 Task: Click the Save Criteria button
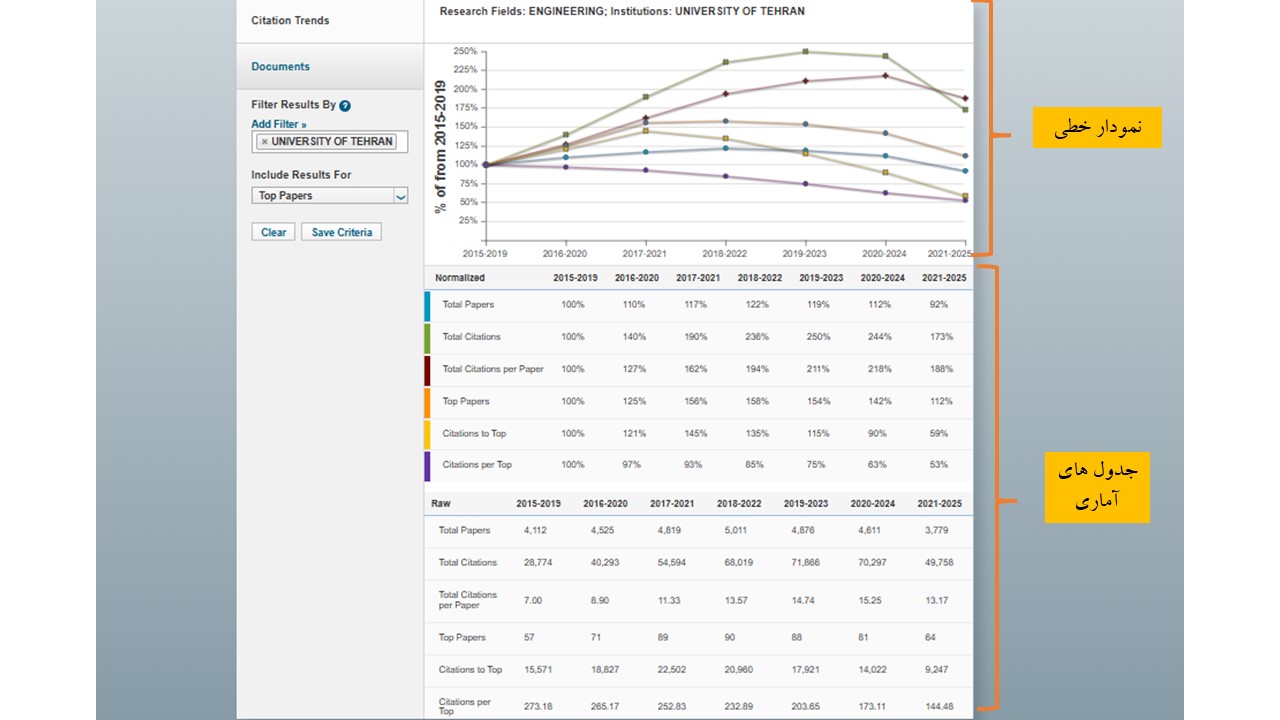click(x=341, y=232)
